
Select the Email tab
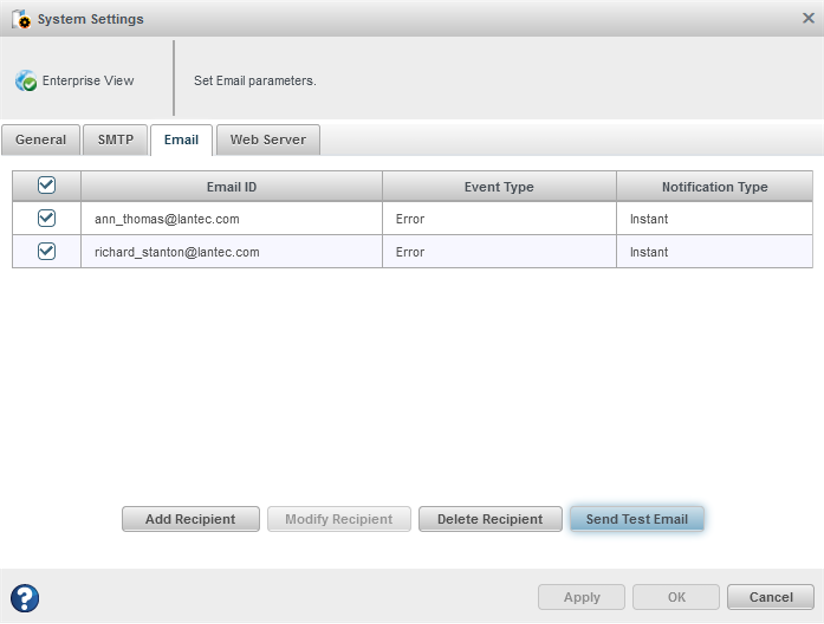[x=181, y=140]
